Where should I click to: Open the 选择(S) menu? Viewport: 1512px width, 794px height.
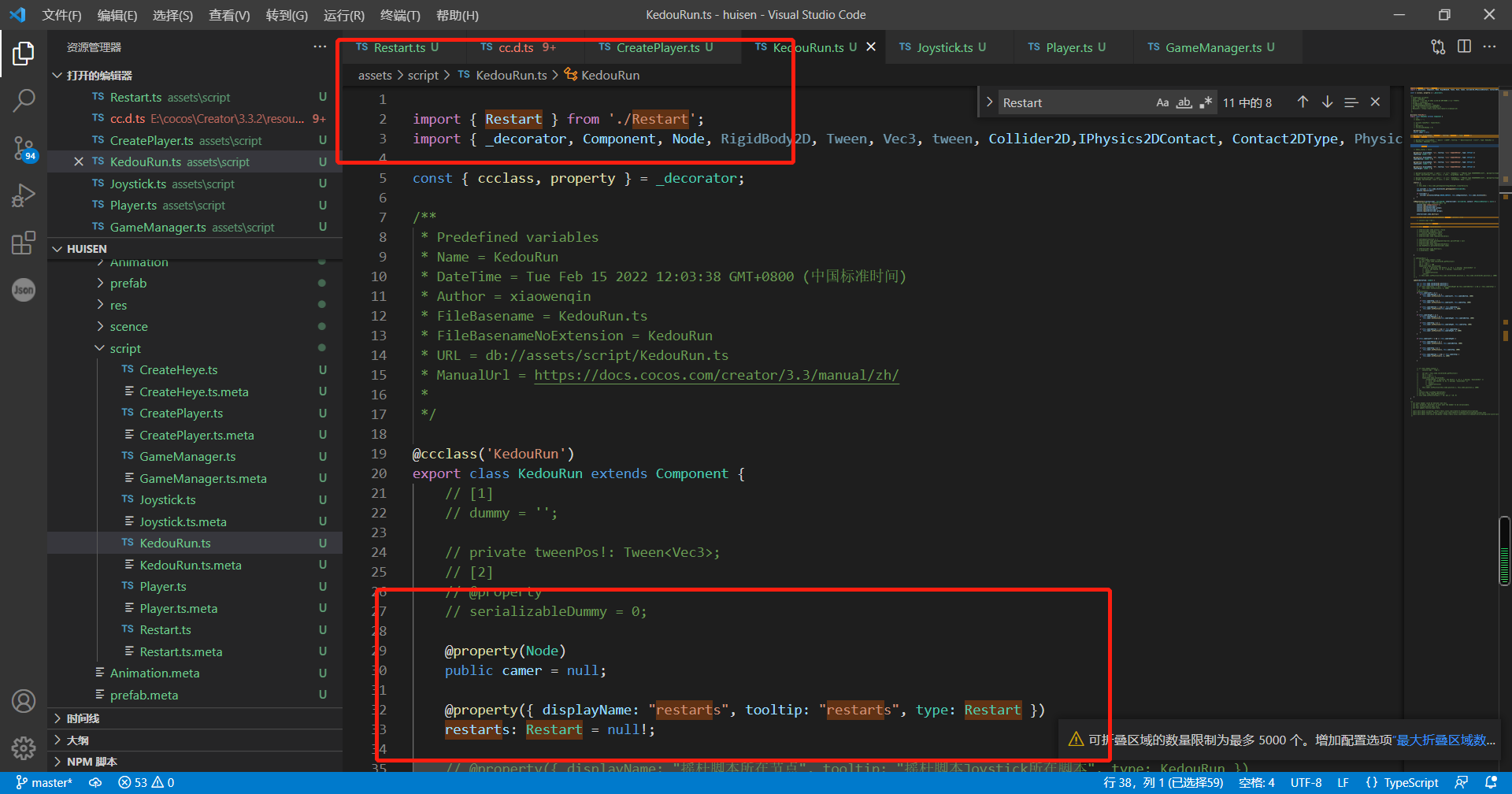pyautogui.click(x=172, y=15)
